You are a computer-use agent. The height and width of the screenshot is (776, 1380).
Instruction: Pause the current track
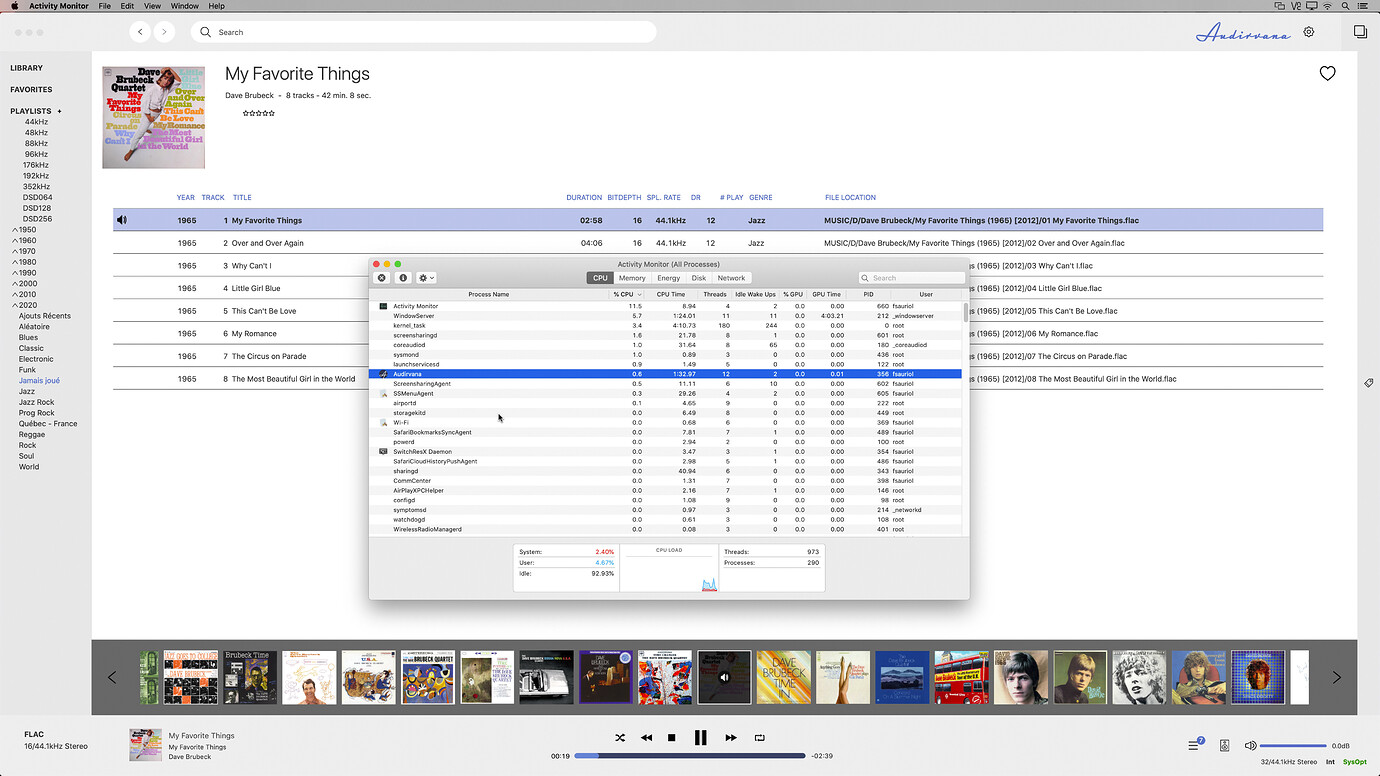700,737
